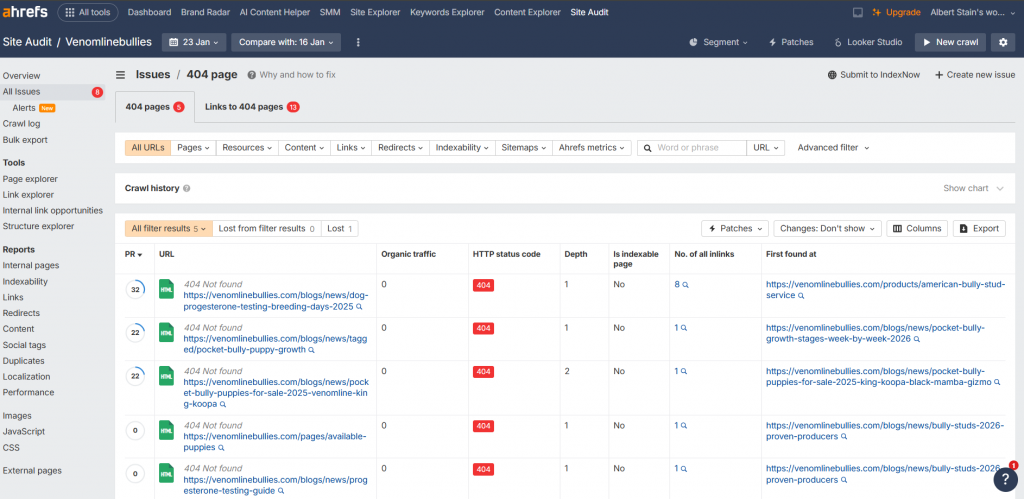The height and width of the screenshot is (499, 1024).
Task: Click HTML file icon of dog-progesterone row
Action: [x=167, y=289]
